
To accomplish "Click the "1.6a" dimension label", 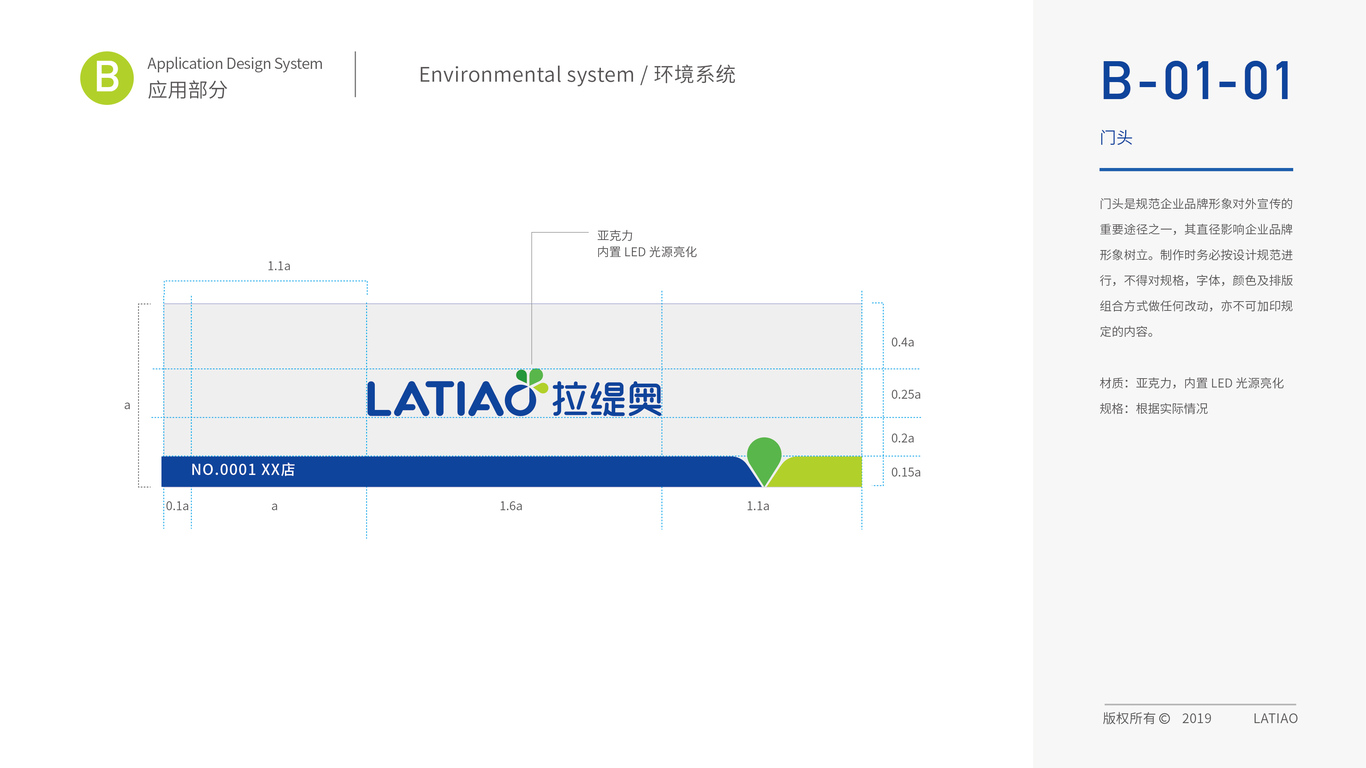I will 511,506.
